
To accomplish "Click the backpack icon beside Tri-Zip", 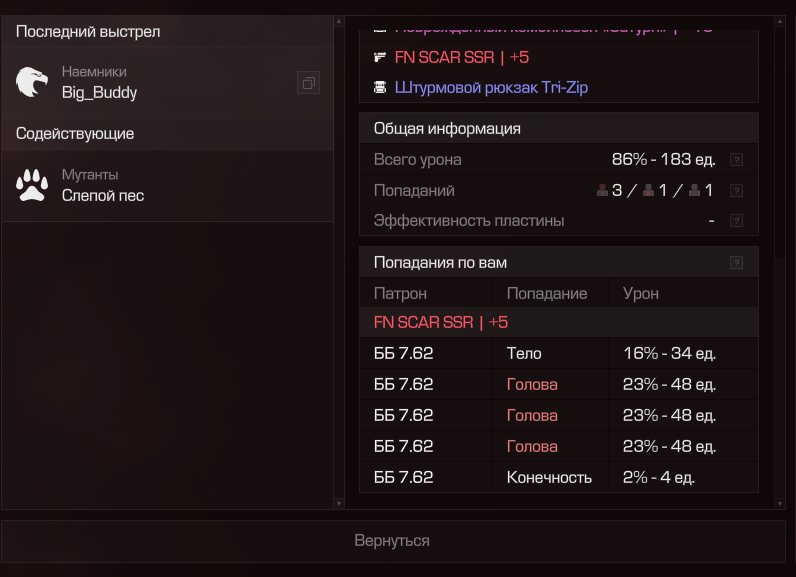I will click(x=380, y=88).
